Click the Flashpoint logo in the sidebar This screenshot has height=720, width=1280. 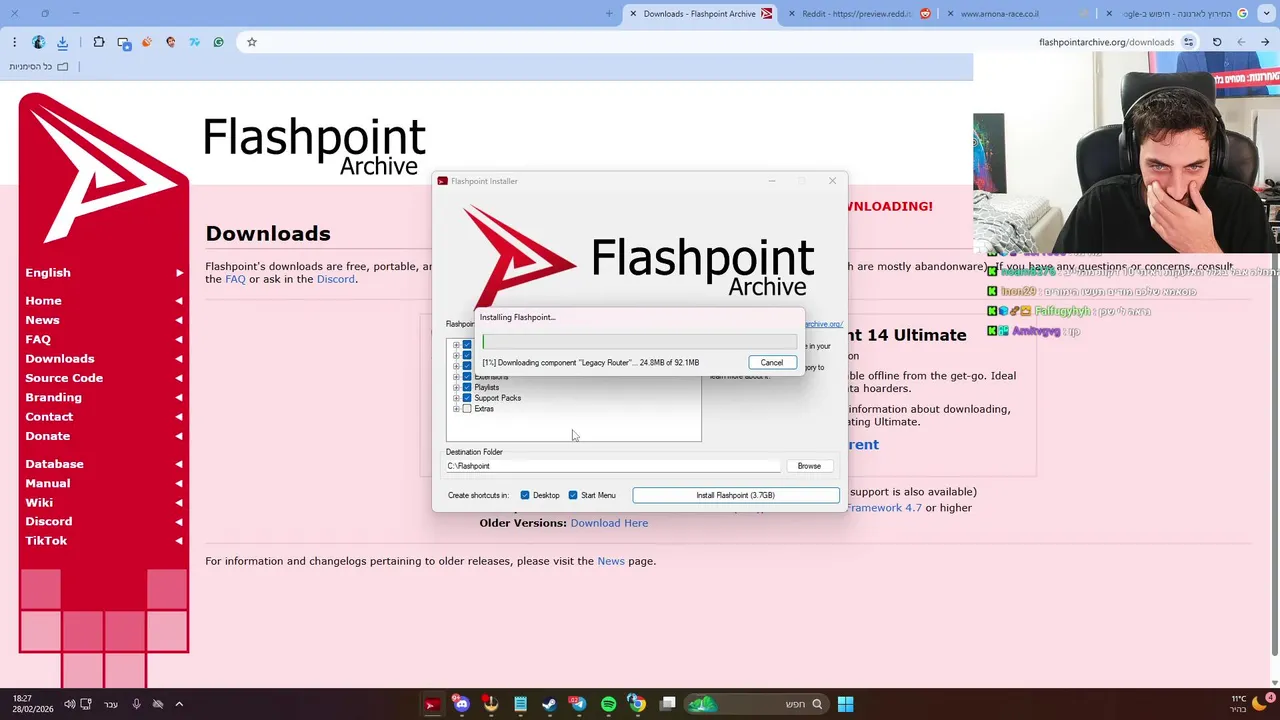click(x=102, y=168)
